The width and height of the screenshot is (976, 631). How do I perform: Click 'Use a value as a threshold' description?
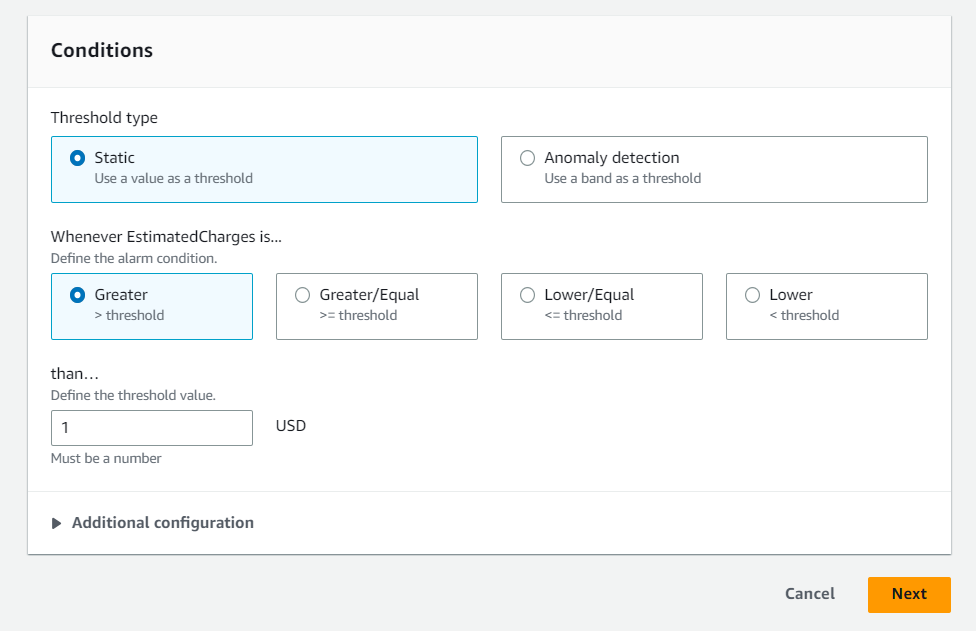174,179
